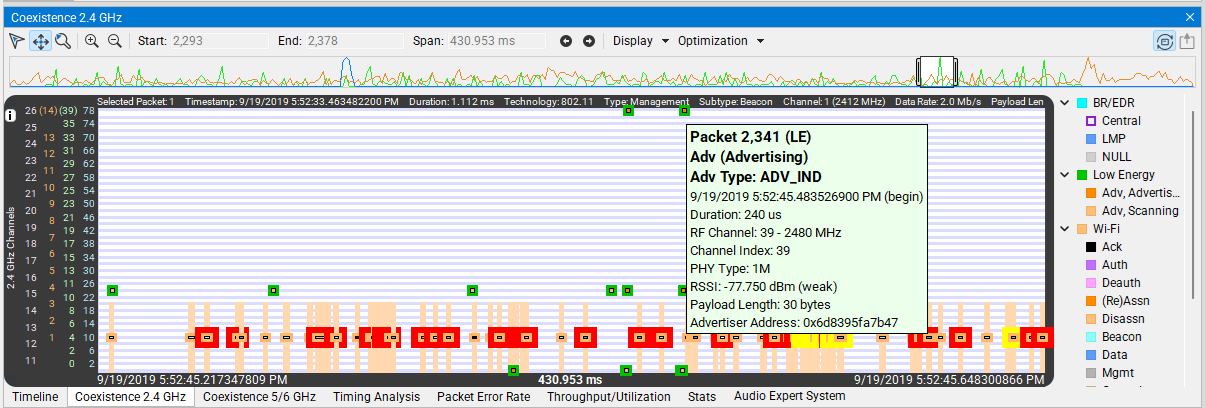This screenshot has width=1205, height=408.
Task: Go to next span with right arrow
Action: 589,41
